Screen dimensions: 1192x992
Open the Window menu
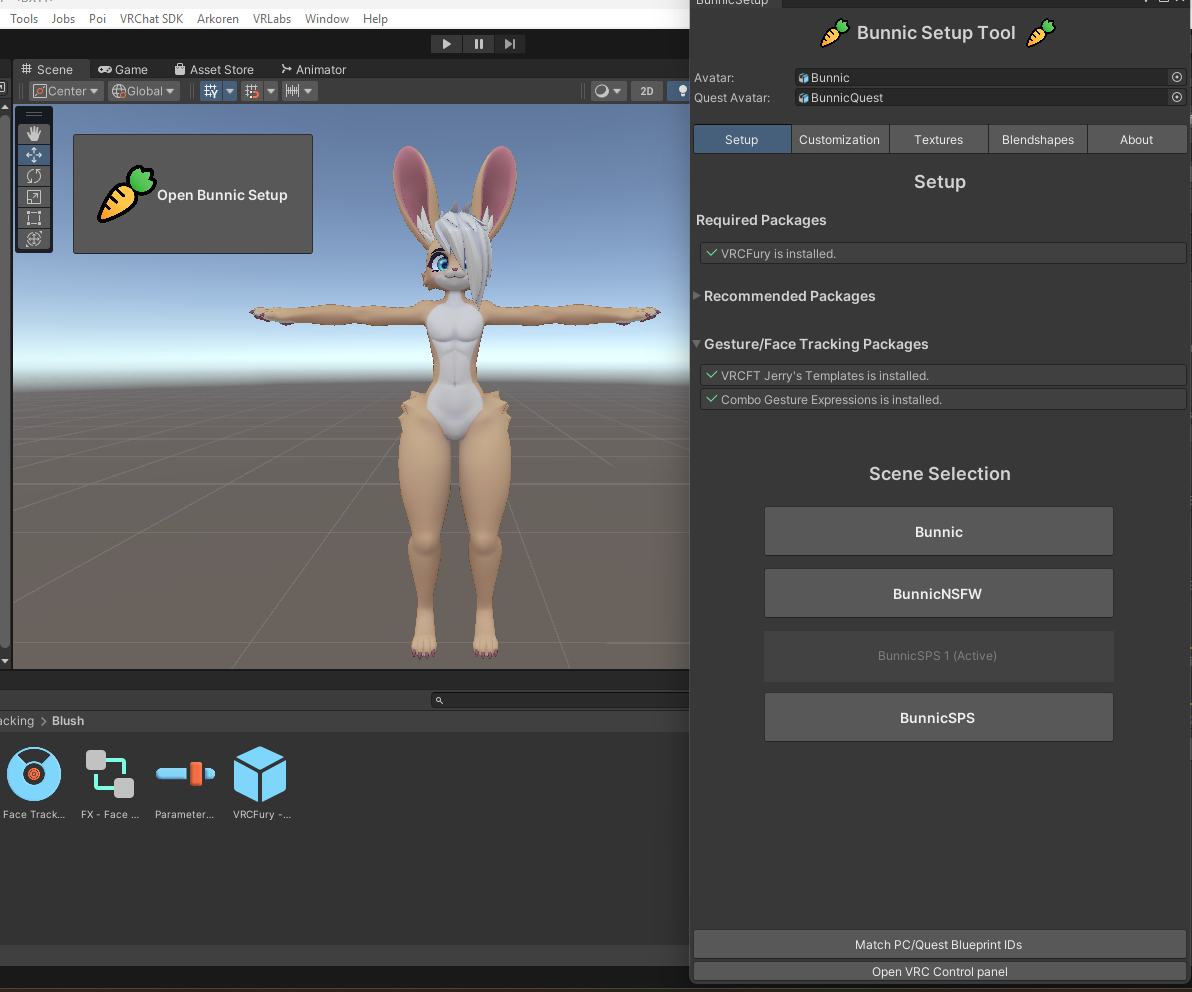click(x=327, y=18)
